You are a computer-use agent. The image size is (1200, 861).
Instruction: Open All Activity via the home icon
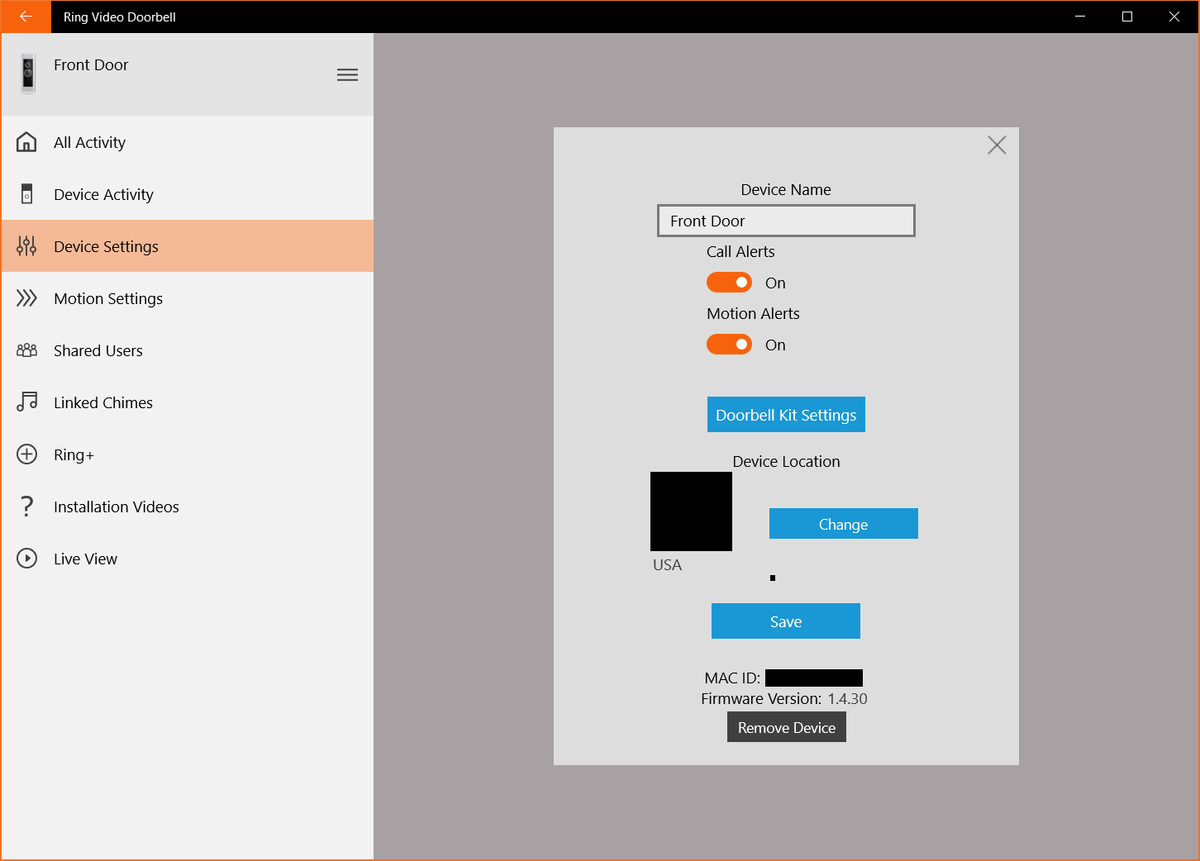pyautogui.click(x=27, y=142)
